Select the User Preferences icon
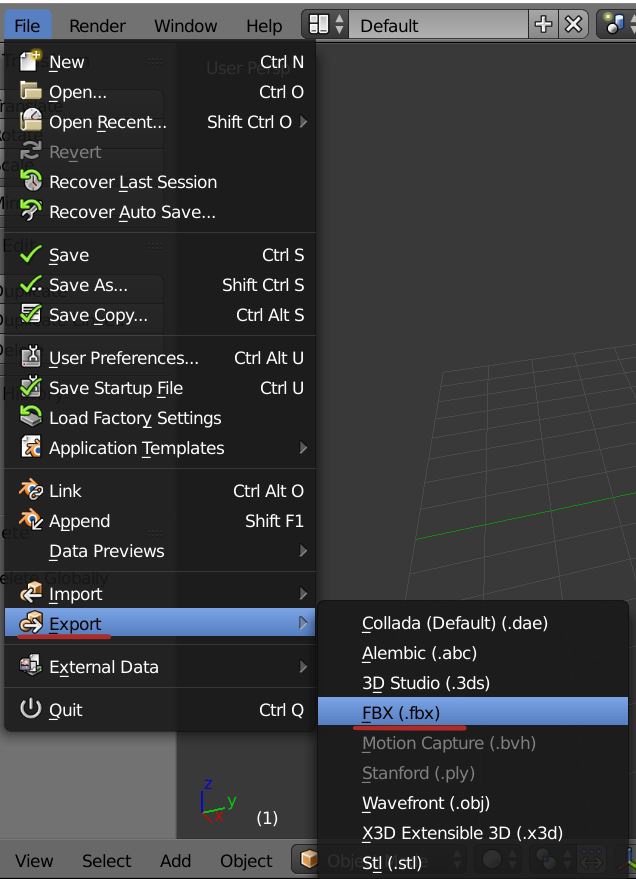 [x=32, y=358]
